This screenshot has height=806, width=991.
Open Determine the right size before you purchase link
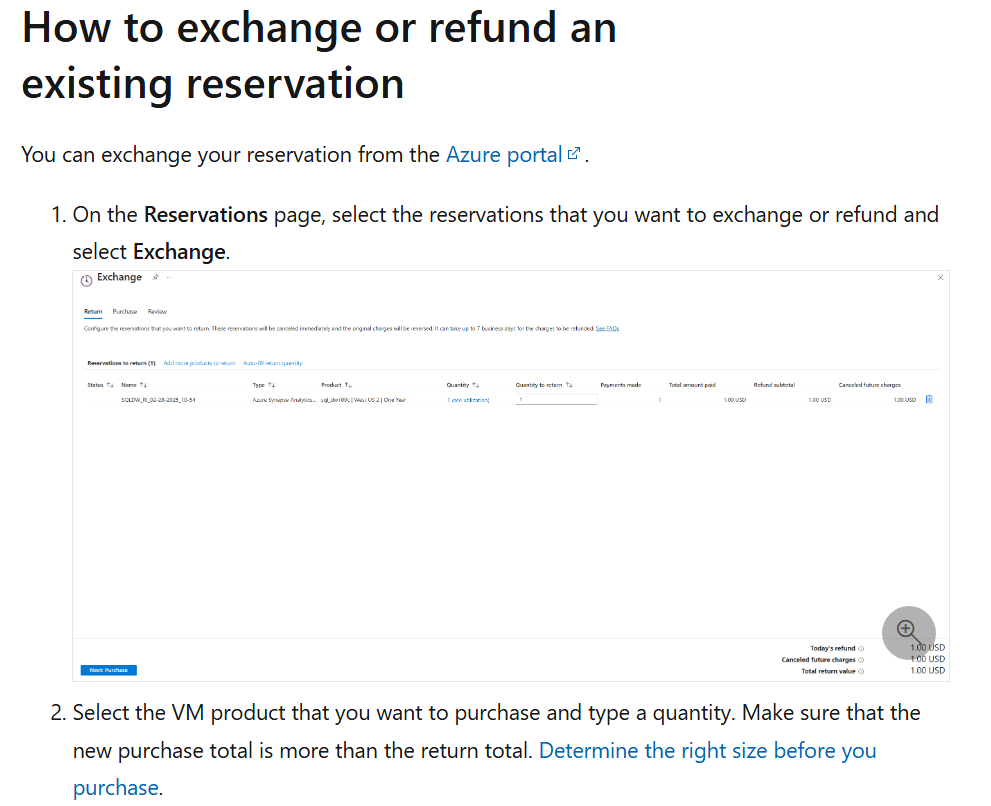(474, 769)
